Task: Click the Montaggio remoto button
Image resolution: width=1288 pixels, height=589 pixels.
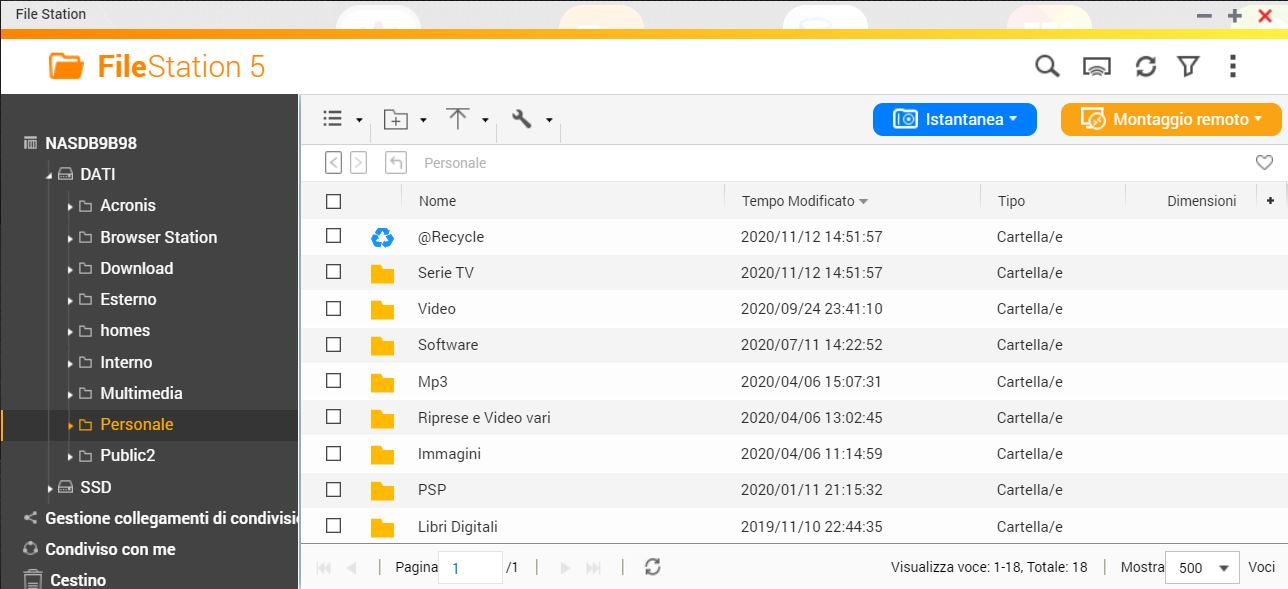Action: (1170, 119)
